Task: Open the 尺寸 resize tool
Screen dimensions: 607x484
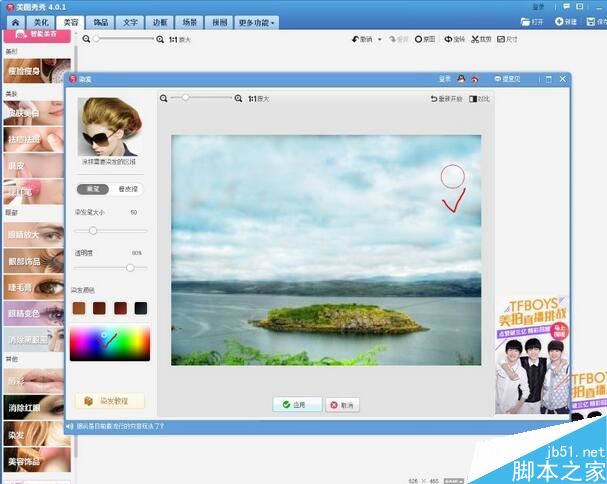Action: click(507, 39)
